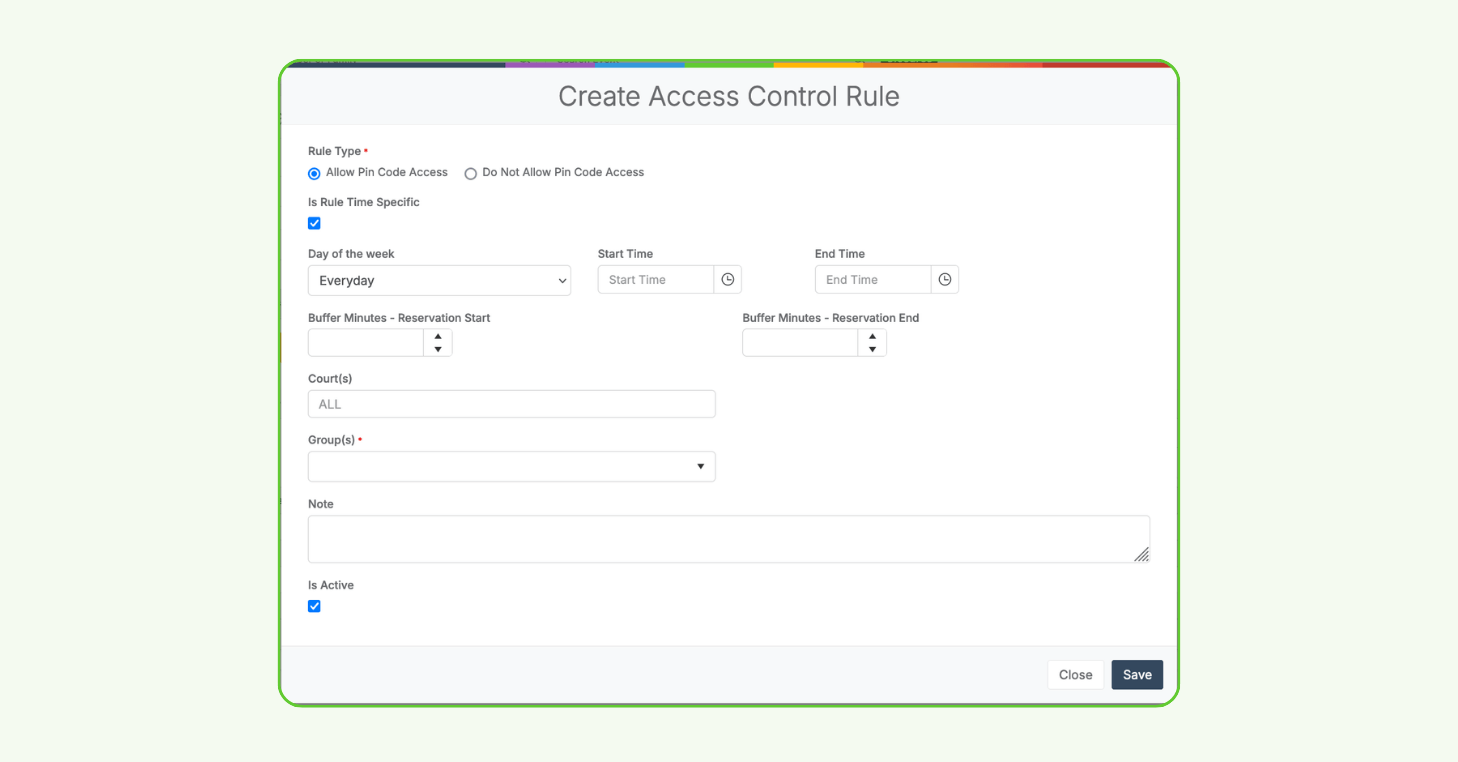1458x762 pixels.
Task: Select Allow Pin Code Access radio
Action: pyautogui.click(x=315, y=173)
